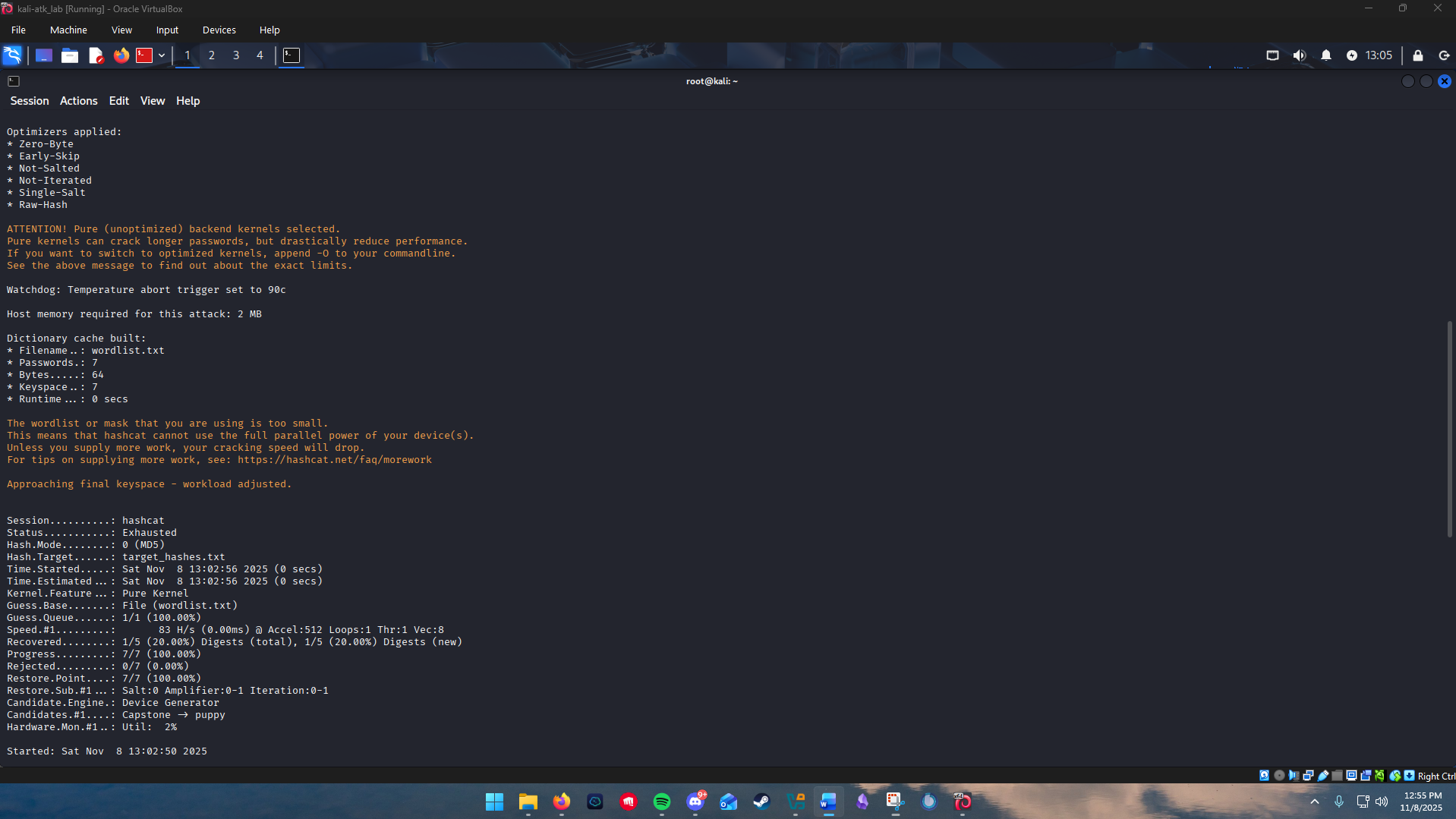
Task: Open the terminal View menu
Action: tap(153, 101)
